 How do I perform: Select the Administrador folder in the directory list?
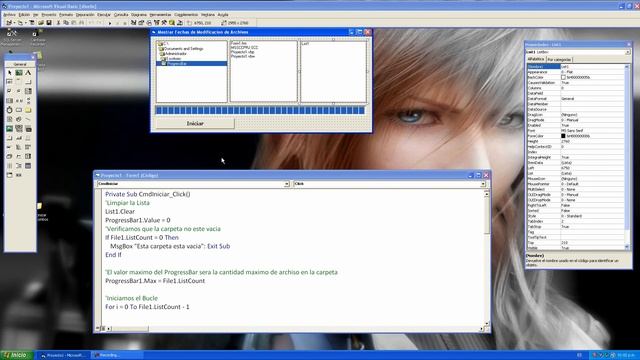click(x=173, y=53)
